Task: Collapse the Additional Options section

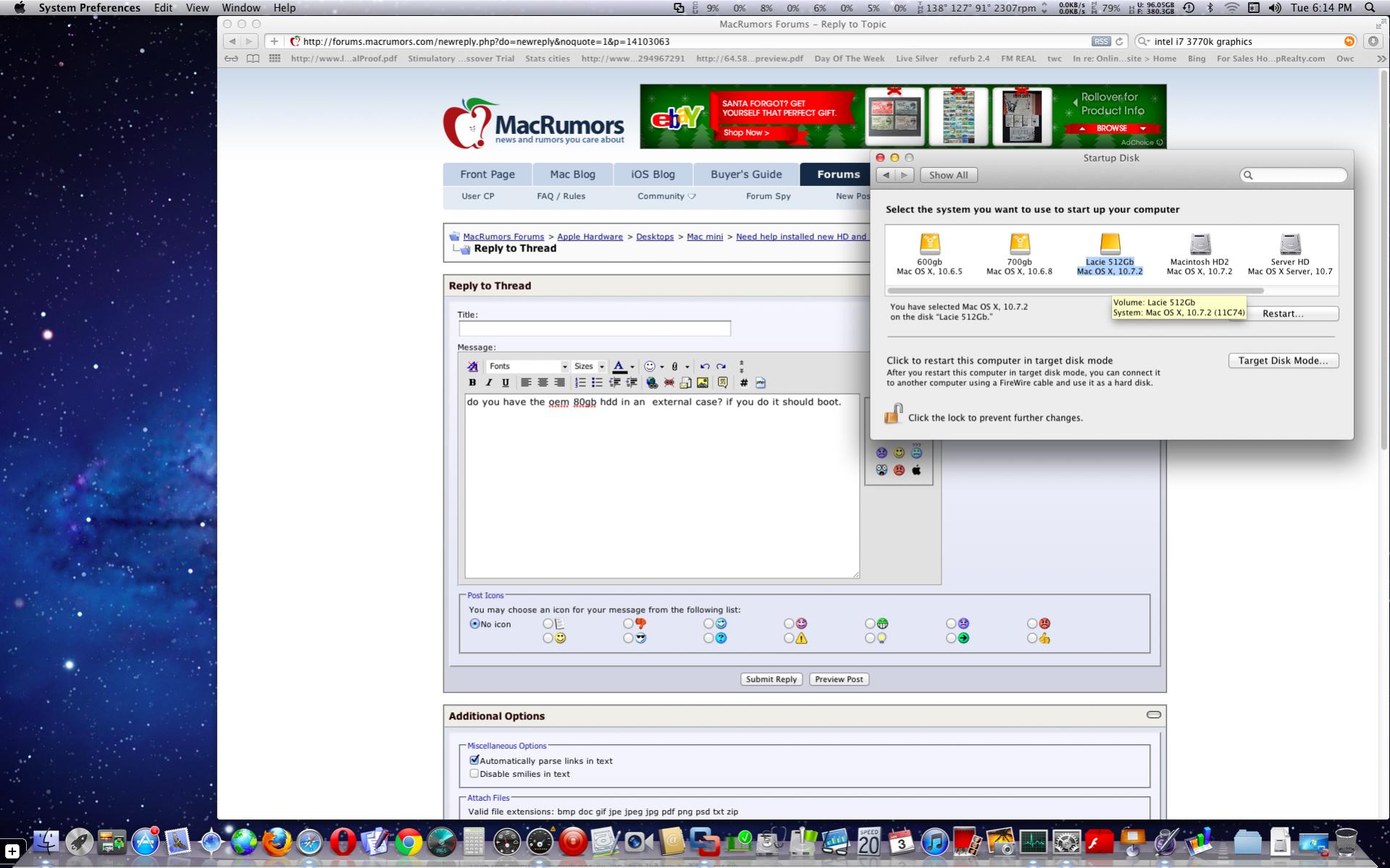Action: coord(1154,715)
